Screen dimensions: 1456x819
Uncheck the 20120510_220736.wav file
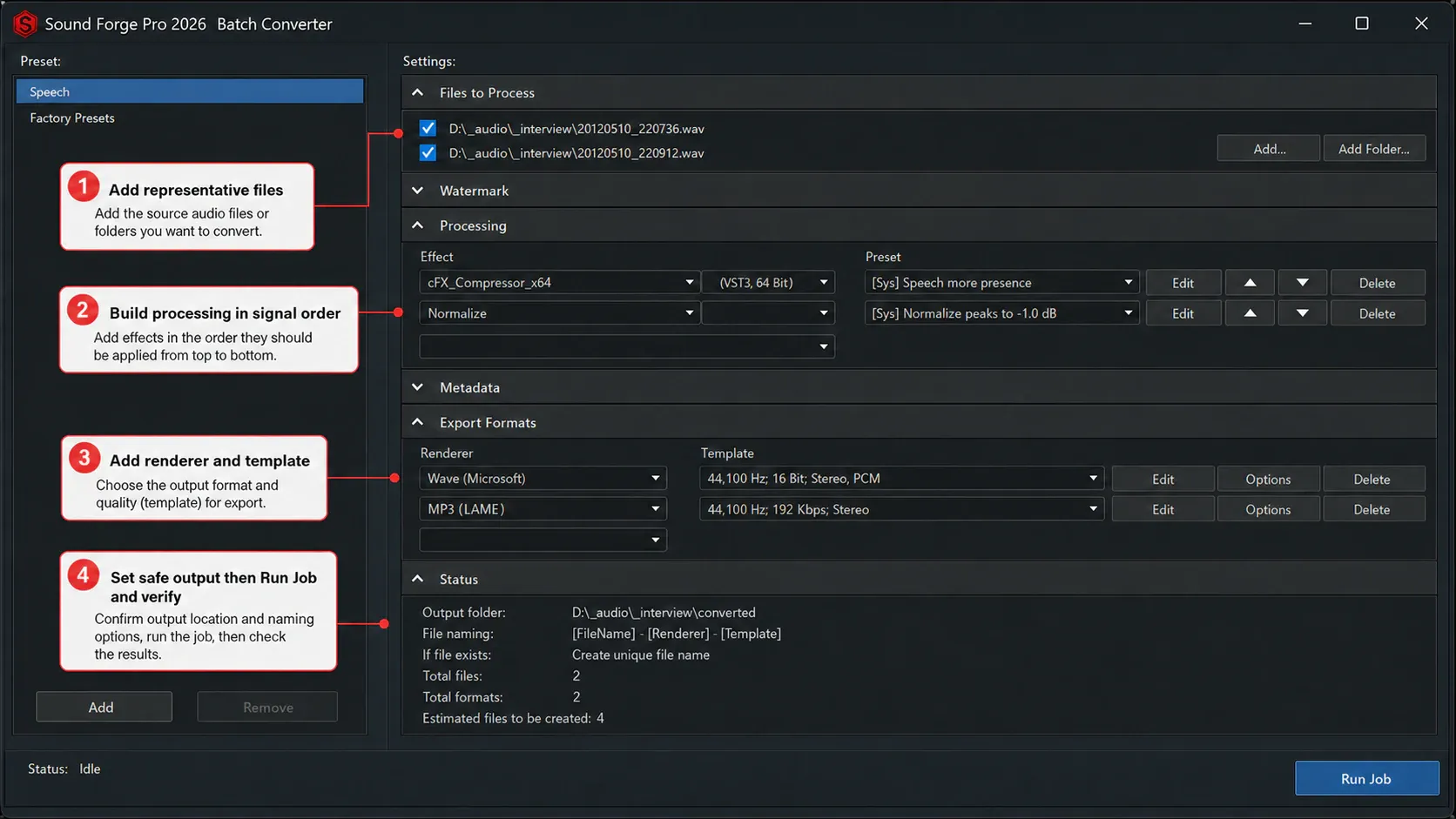[x=428, y=128]
